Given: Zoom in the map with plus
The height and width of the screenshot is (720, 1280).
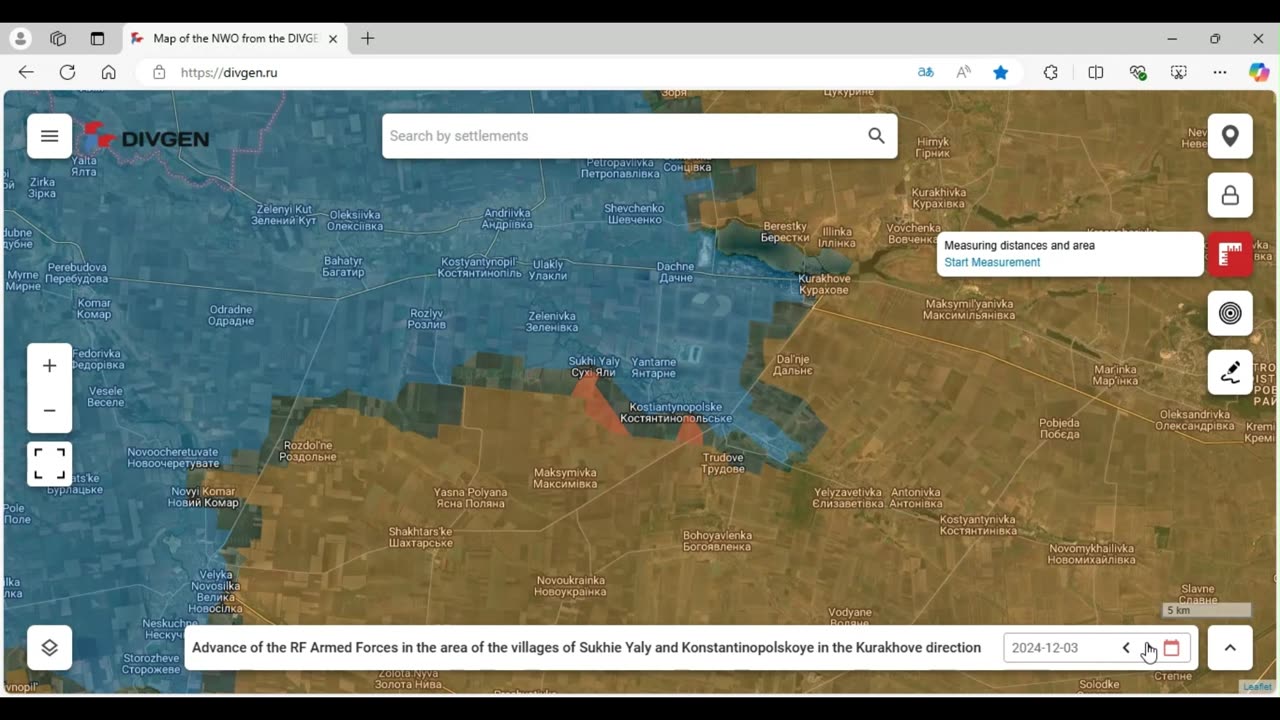Looking at the screenshot, I should point(49,366).
